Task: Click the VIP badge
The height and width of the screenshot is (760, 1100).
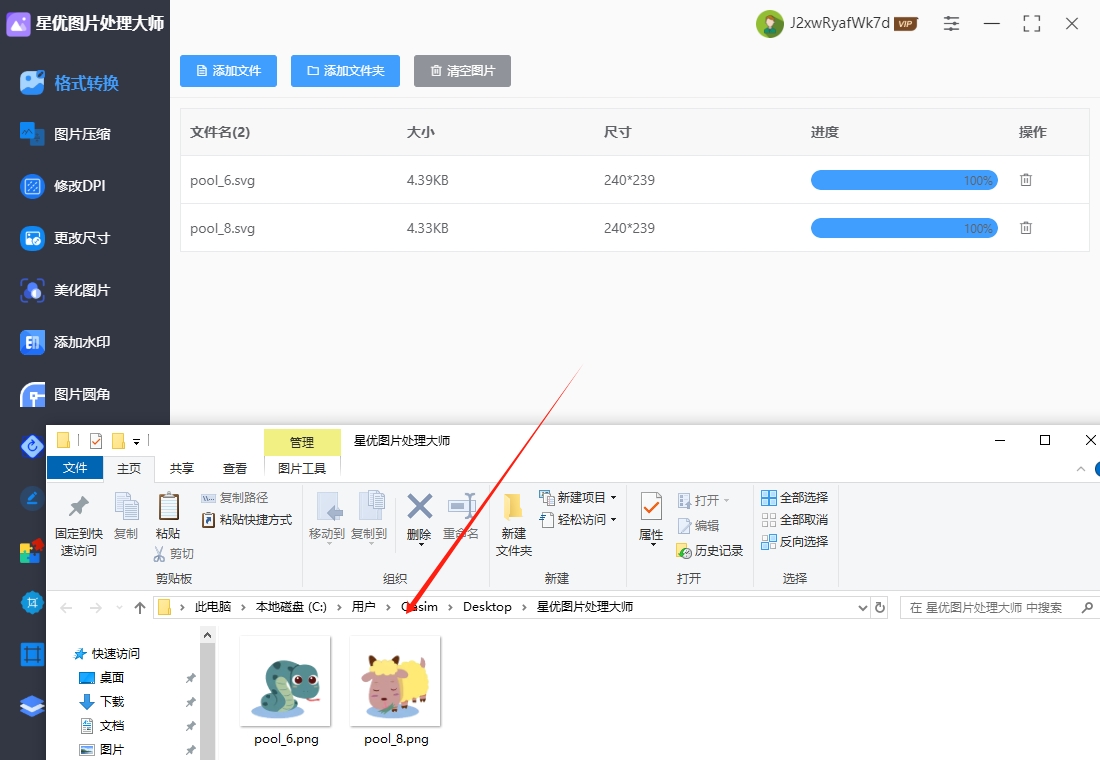Action: tap(906, 24)
